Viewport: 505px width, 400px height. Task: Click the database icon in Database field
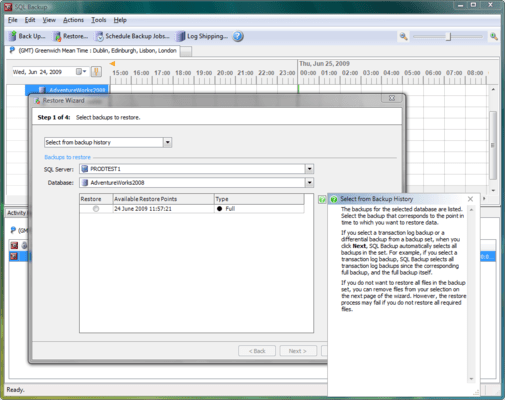point(85,183)
